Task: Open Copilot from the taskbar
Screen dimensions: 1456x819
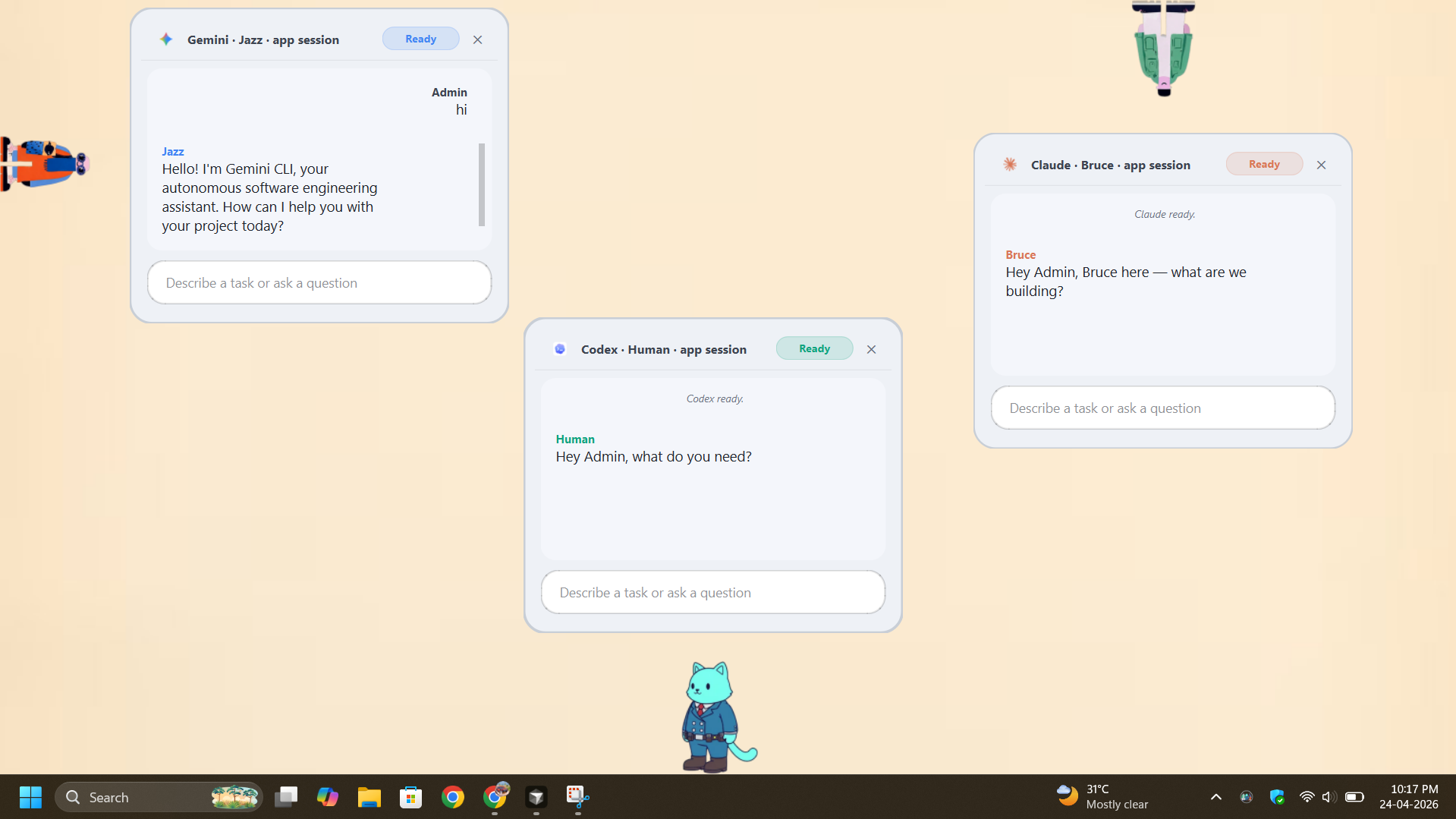Action: (328, 797)
